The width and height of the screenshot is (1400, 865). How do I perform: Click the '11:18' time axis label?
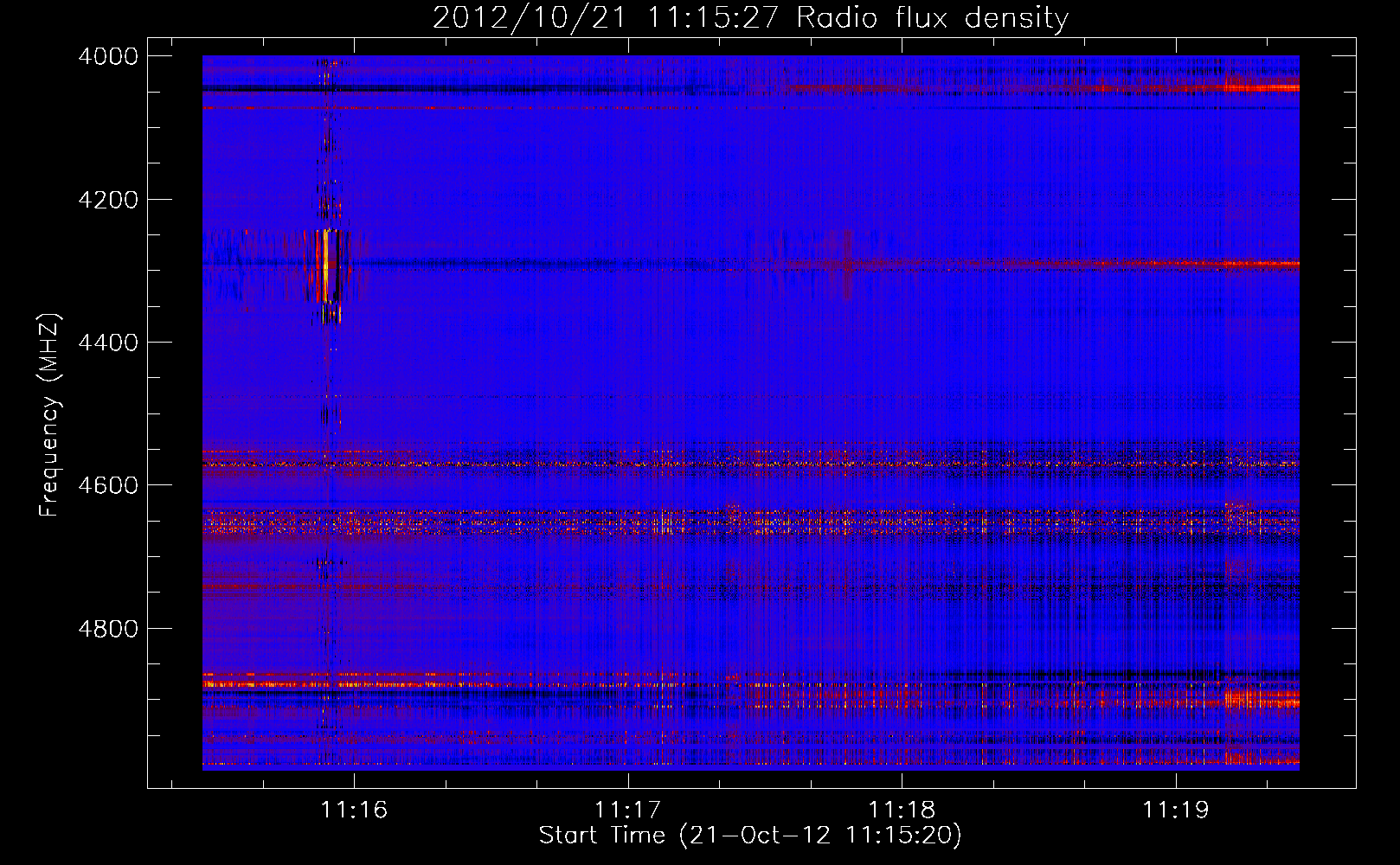[x=902, y=810]
